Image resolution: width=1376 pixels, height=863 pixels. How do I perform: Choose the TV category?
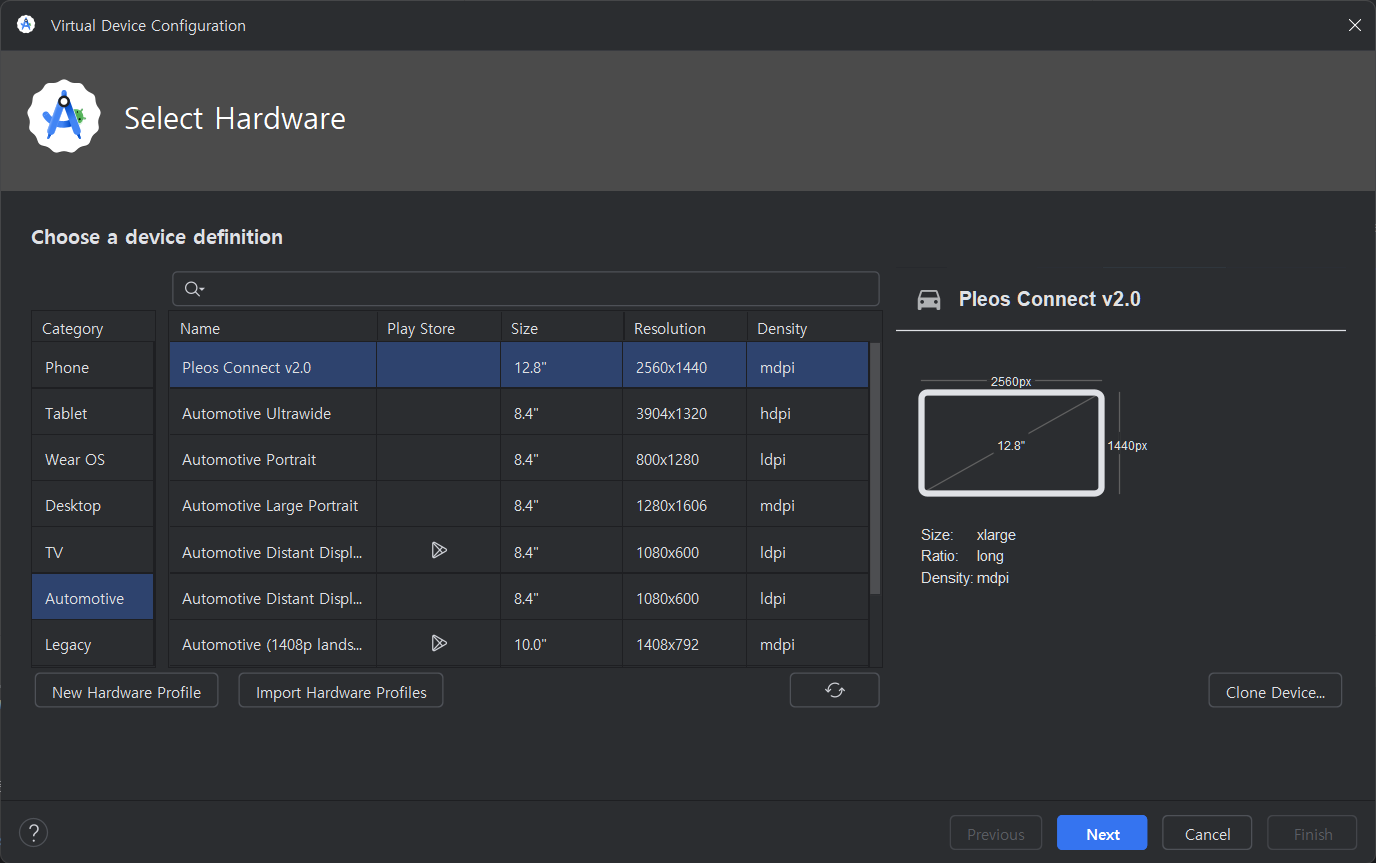[93, 552]
